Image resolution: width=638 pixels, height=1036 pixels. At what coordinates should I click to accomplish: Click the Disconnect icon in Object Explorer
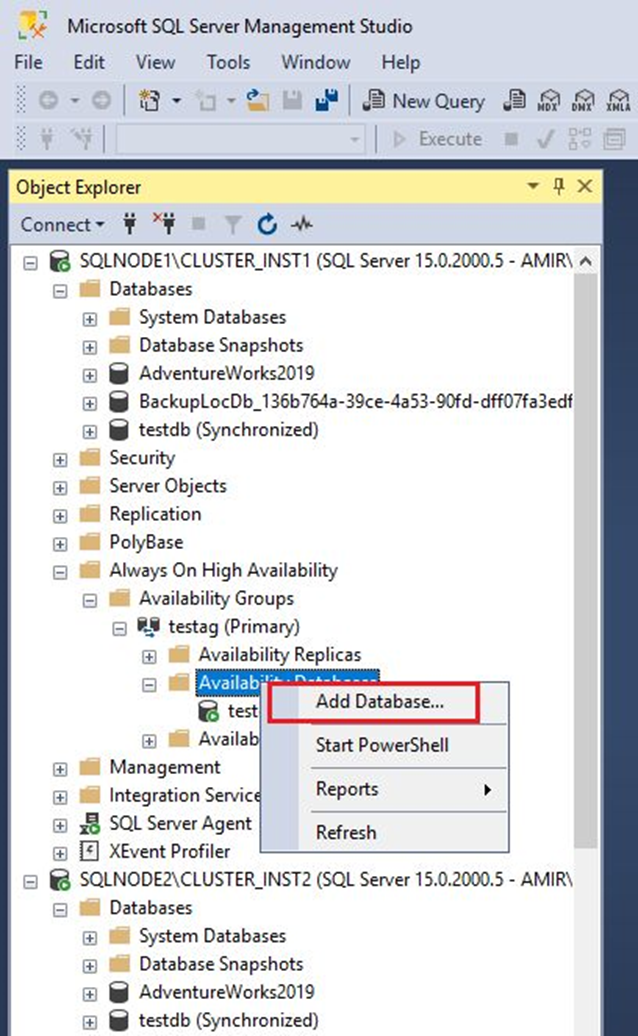tap(163, 225)
